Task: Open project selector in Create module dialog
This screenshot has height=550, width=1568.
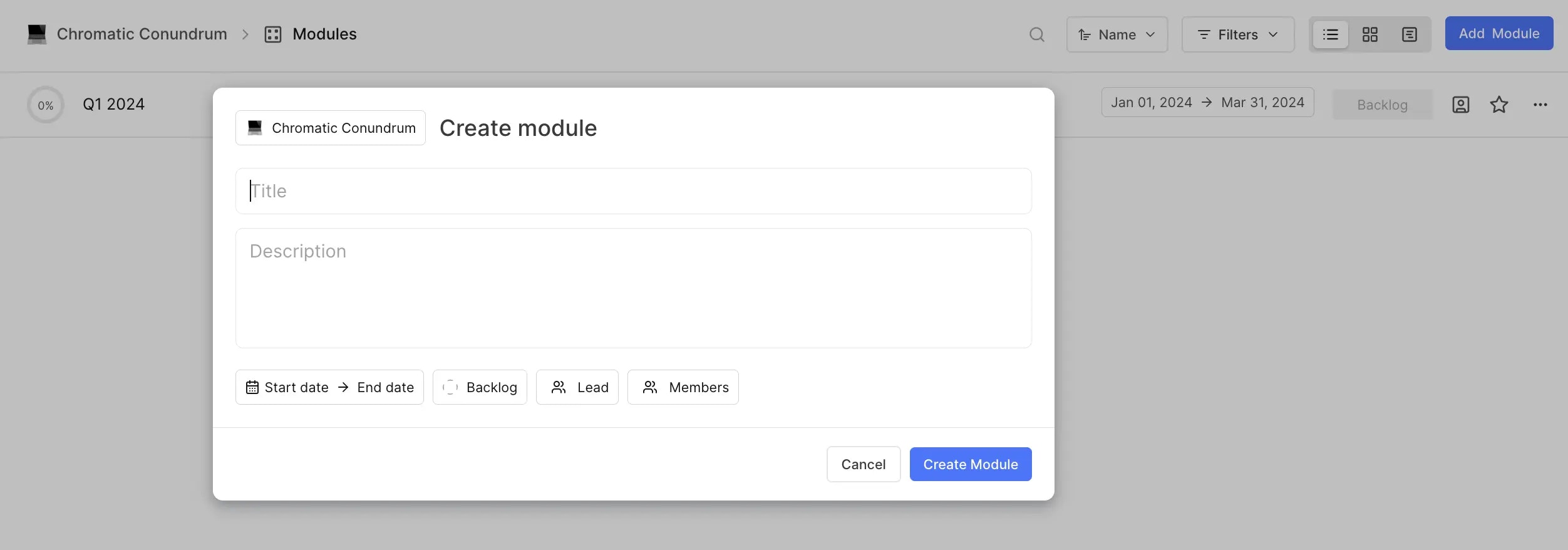Action: click(331, 128)
